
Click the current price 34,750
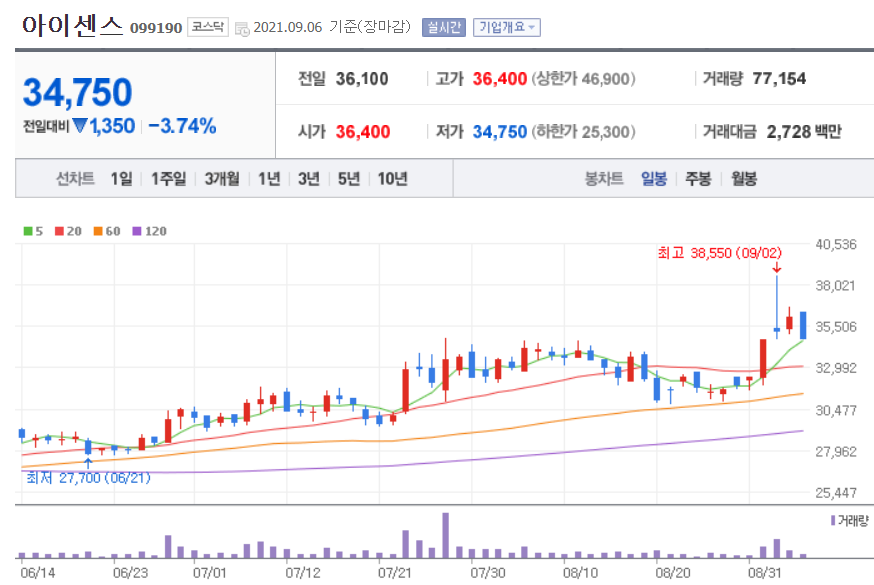[x=77, y=92]
